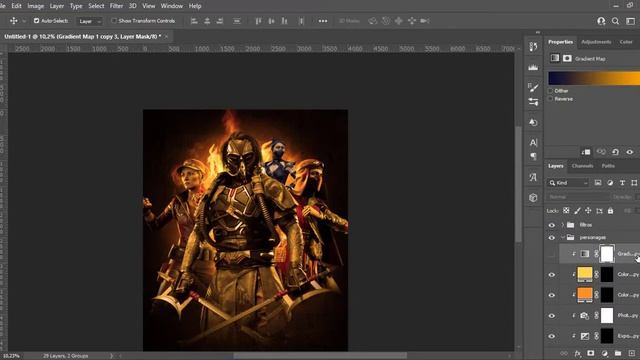Open the Glyphs panel icon

point(533,177)
